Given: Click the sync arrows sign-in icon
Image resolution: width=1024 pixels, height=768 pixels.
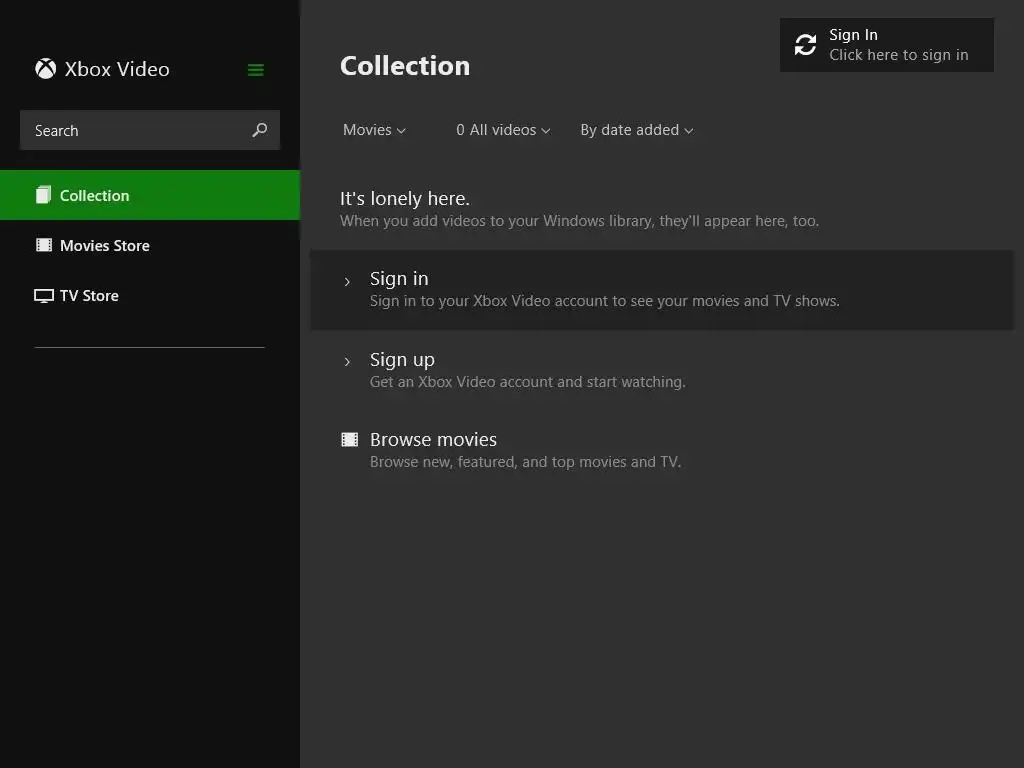Looking at the screenshot, I should [805, 45].
